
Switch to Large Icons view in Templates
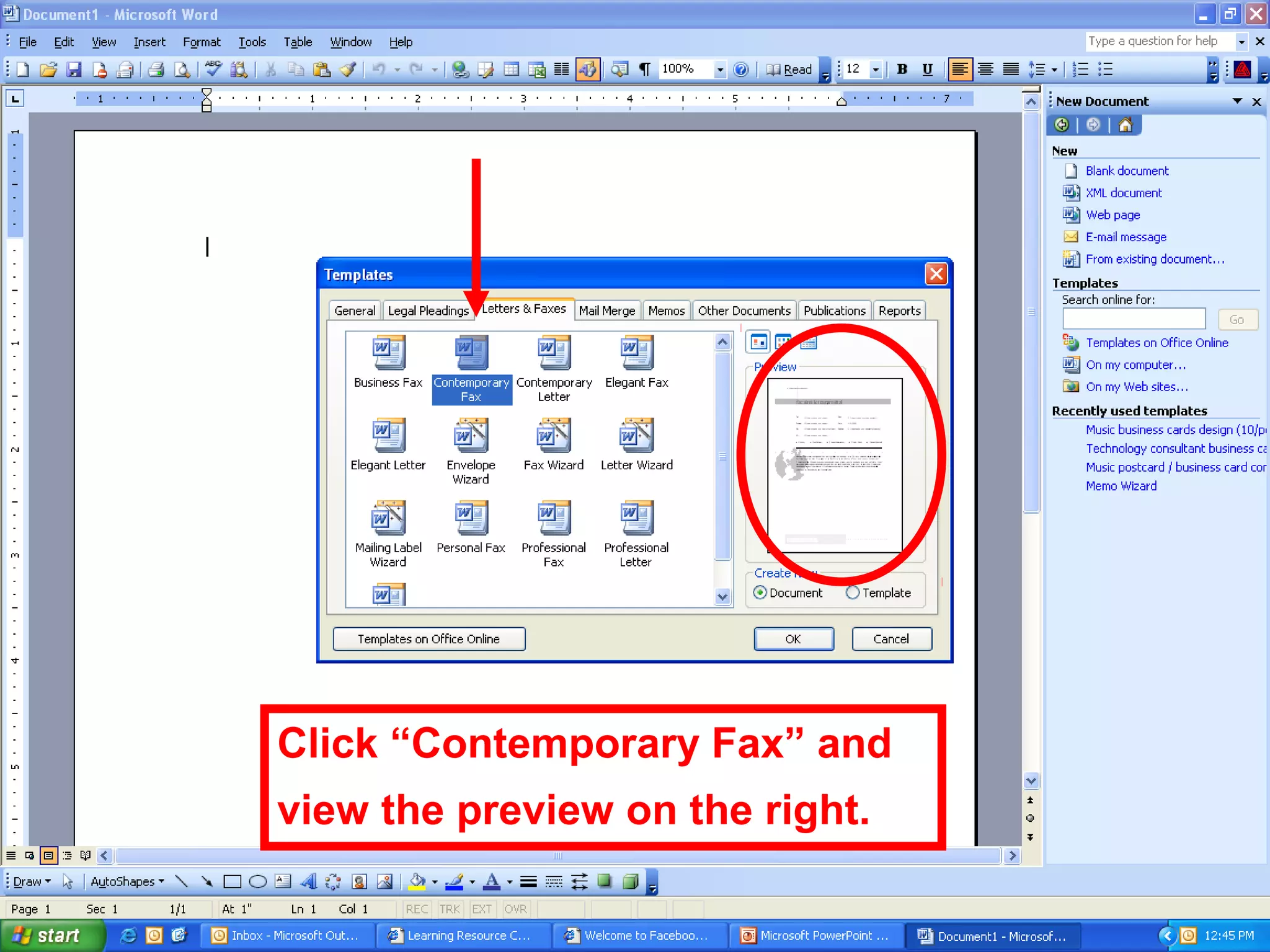759,342
